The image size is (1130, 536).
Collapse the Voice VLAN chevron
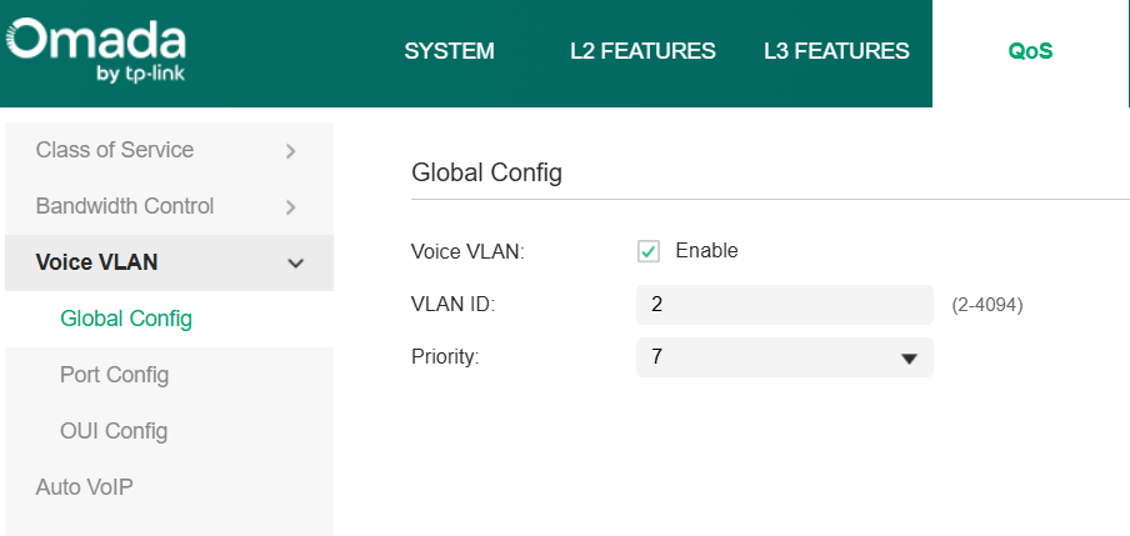tap(295, 264)
